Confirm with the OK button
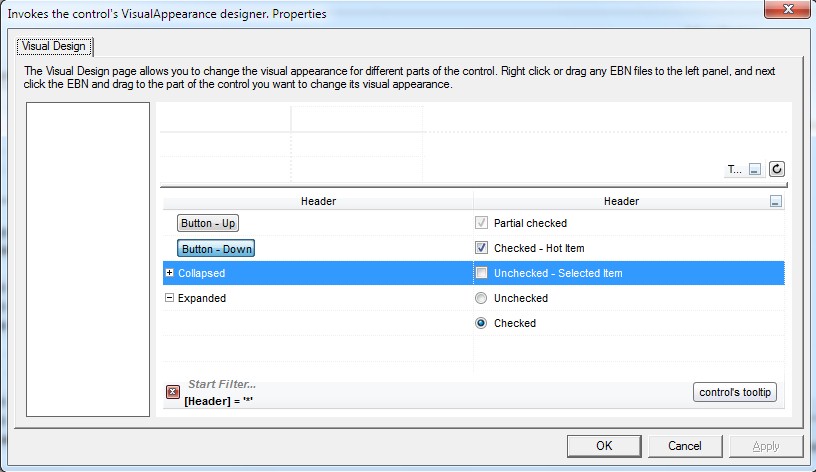 (x=604, y=445)
